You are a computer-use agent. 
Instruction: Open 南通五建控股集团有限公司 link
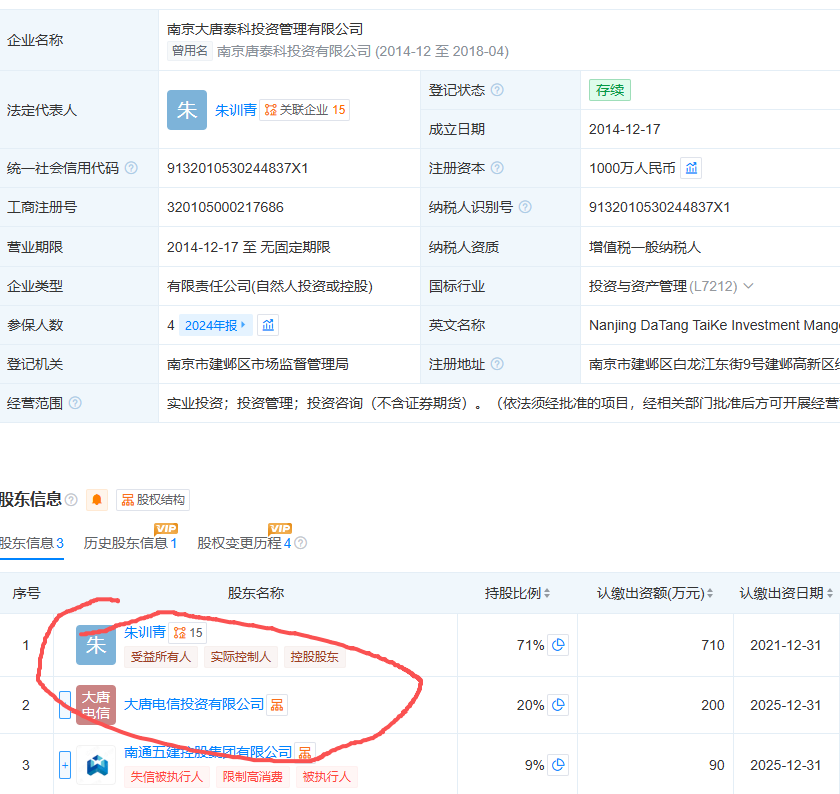point(208,752)
